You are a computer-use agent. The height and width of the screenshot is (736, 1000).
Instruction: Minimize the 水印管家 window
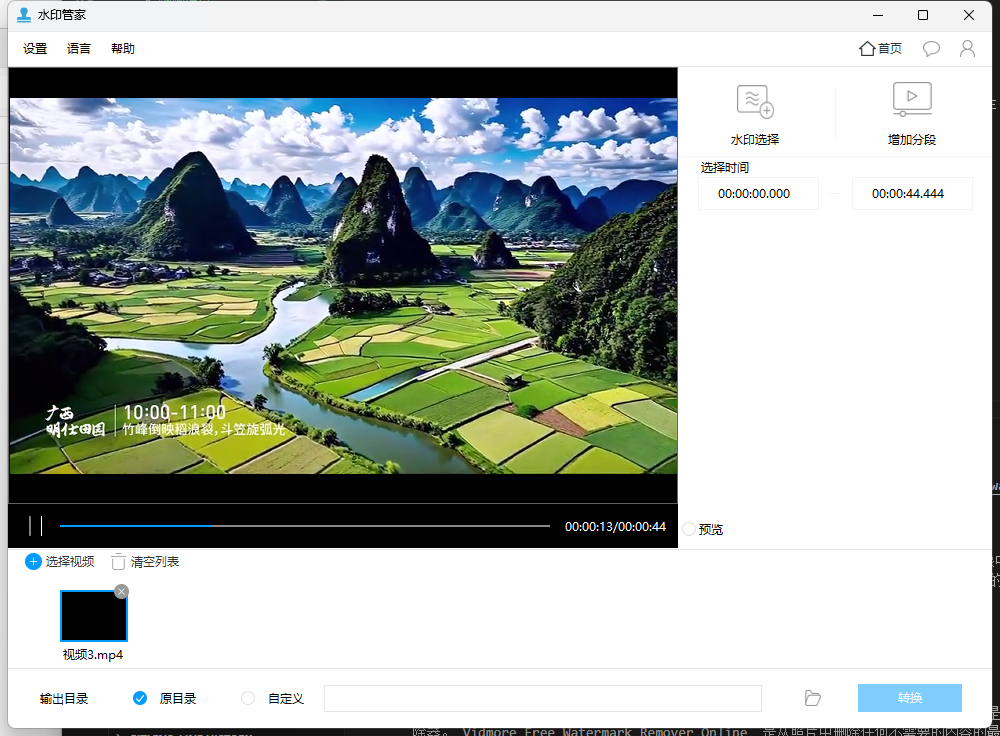click(878, 15)
